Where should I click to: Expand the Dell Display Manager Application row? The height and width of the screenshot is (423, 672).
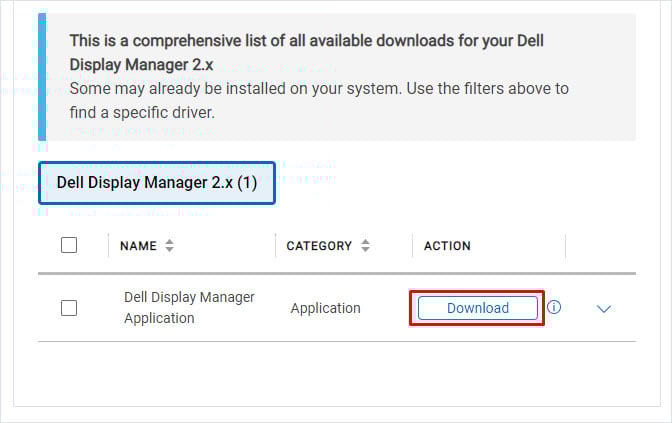(603, 309)
